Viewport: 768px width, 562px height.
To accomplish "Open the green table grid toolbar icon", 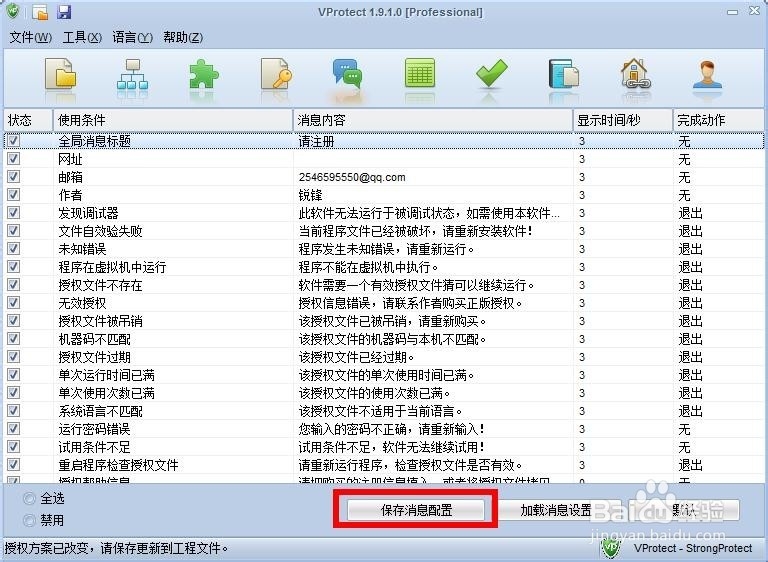I will 420,73.
